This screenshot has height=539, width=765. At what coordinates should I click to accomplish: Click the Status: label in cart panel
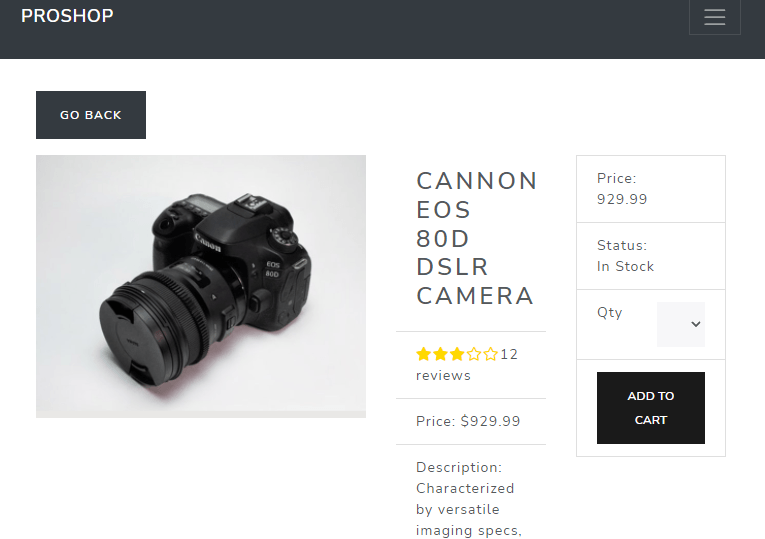click(622, 245)
